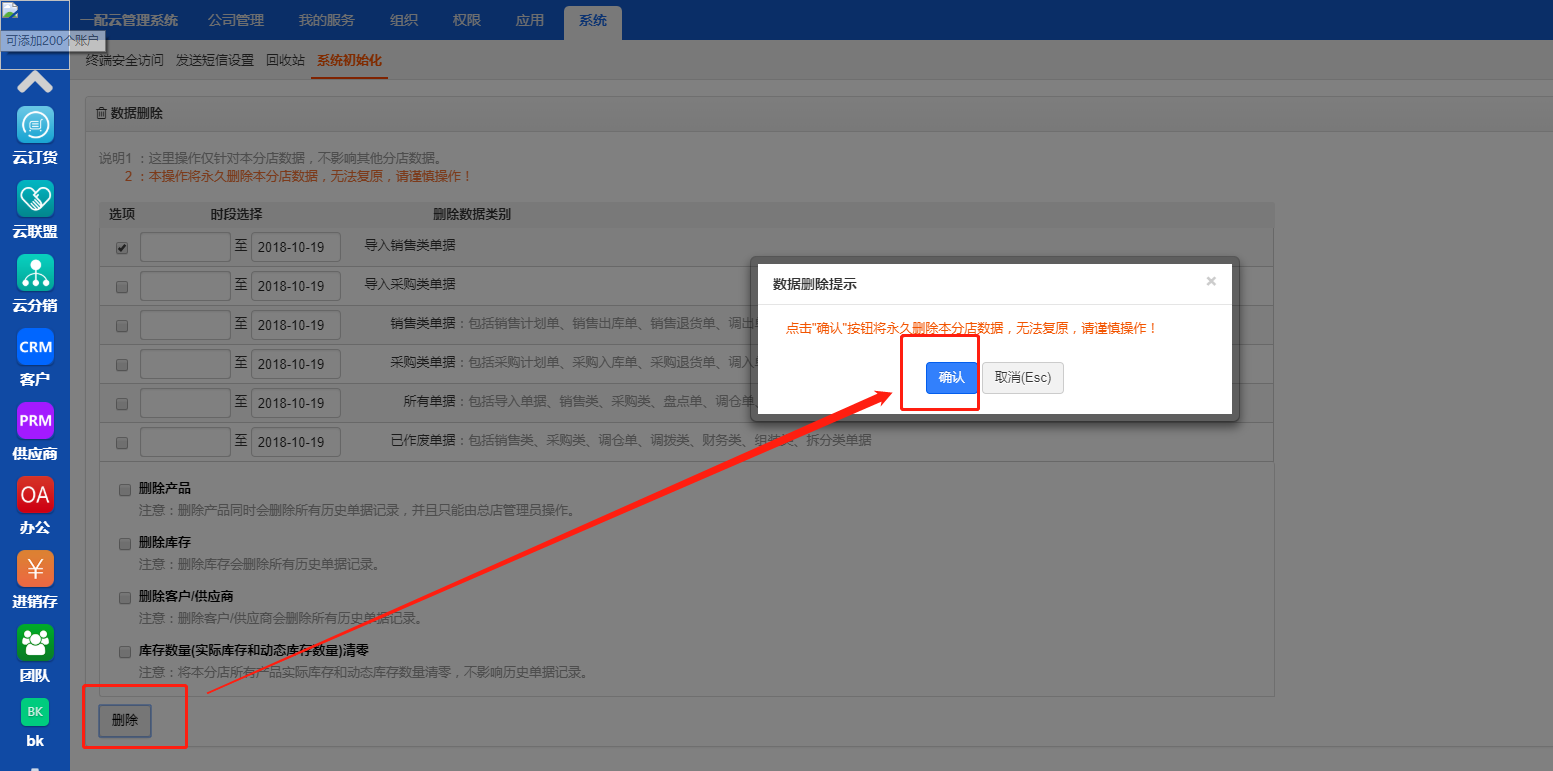This screenshot has width=1553, height=771.
Task: Click end date field for 导入采购类单据
Action: (296, 286)
